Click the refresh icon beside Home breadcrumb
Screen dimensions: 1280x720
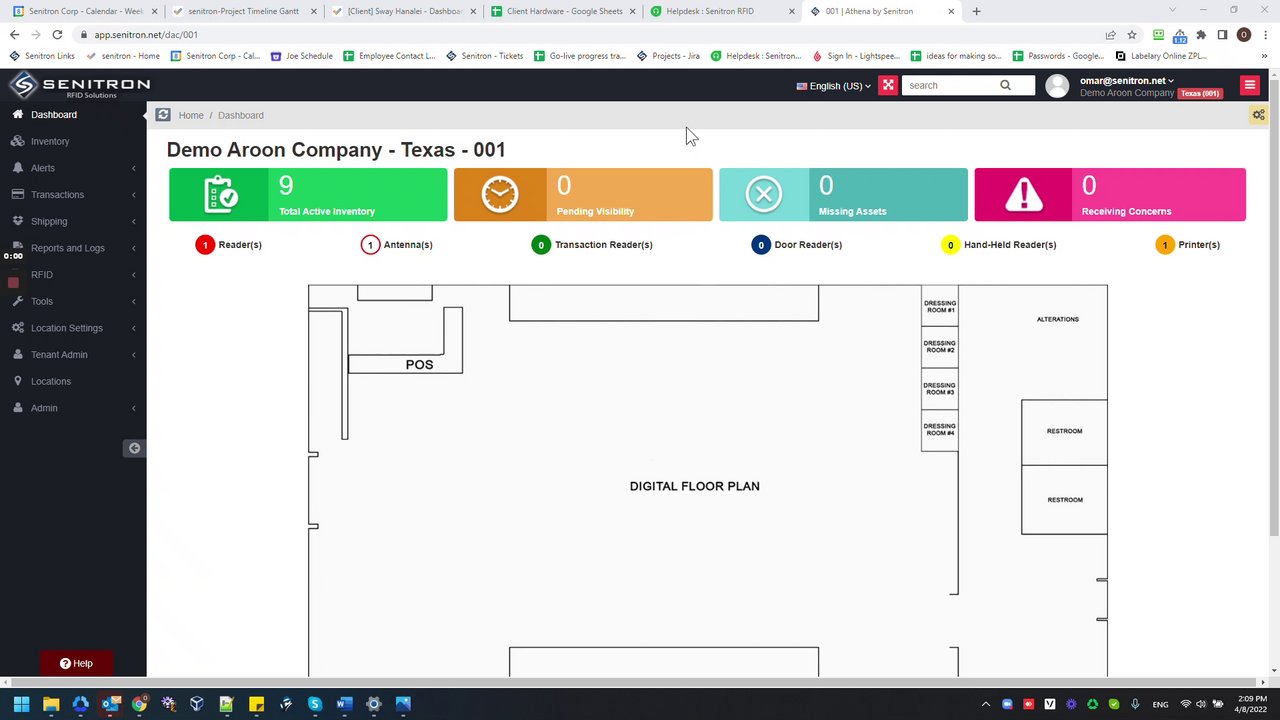pos(163,115)
